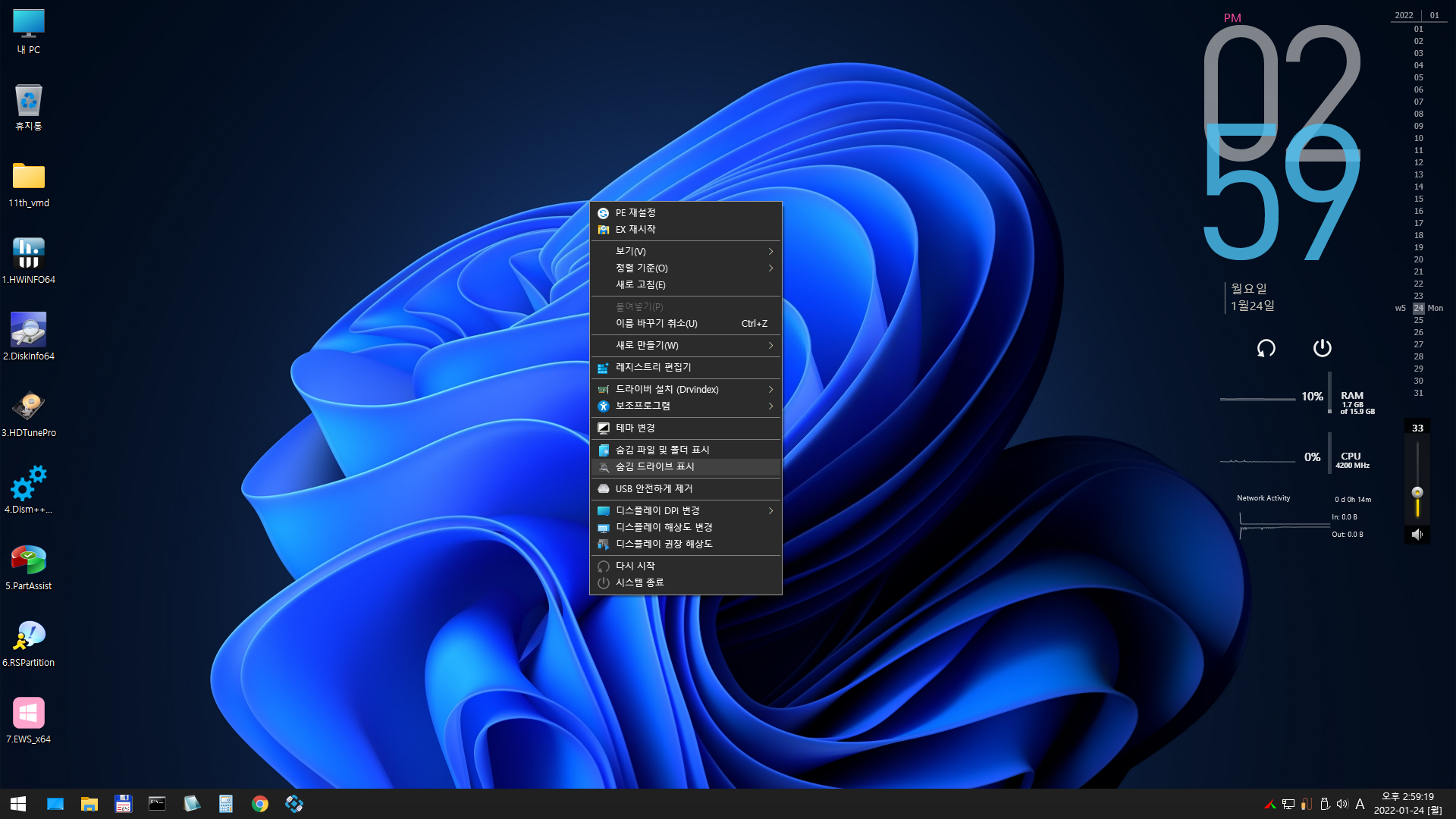Open the 휴지통 recycle bin icon
Image resolution: width=1456 pixels, height=819 pixels.
click(29, 108)
